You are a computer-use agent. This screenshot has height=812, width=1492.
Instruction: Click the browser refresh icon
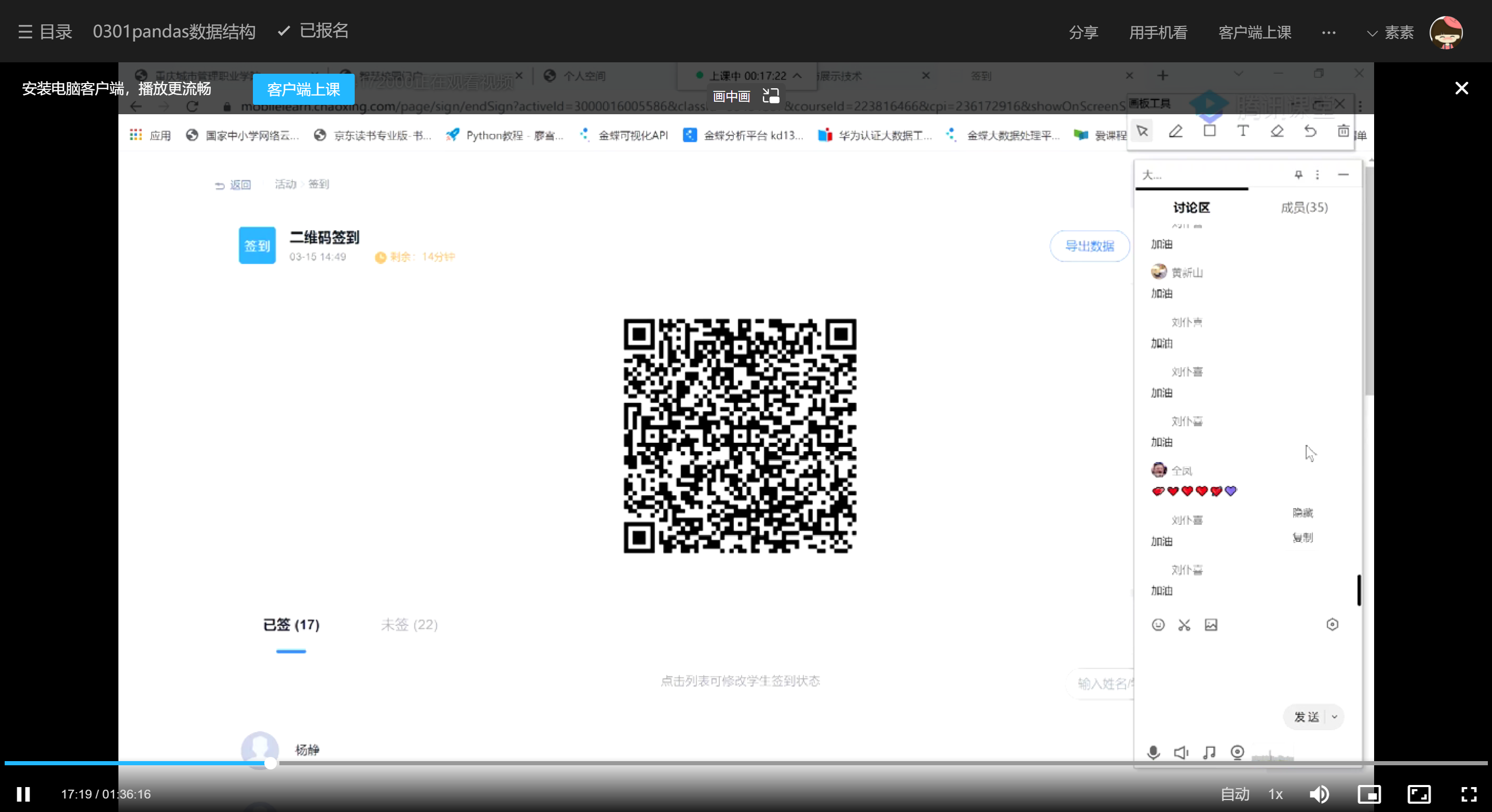point(192,106)
